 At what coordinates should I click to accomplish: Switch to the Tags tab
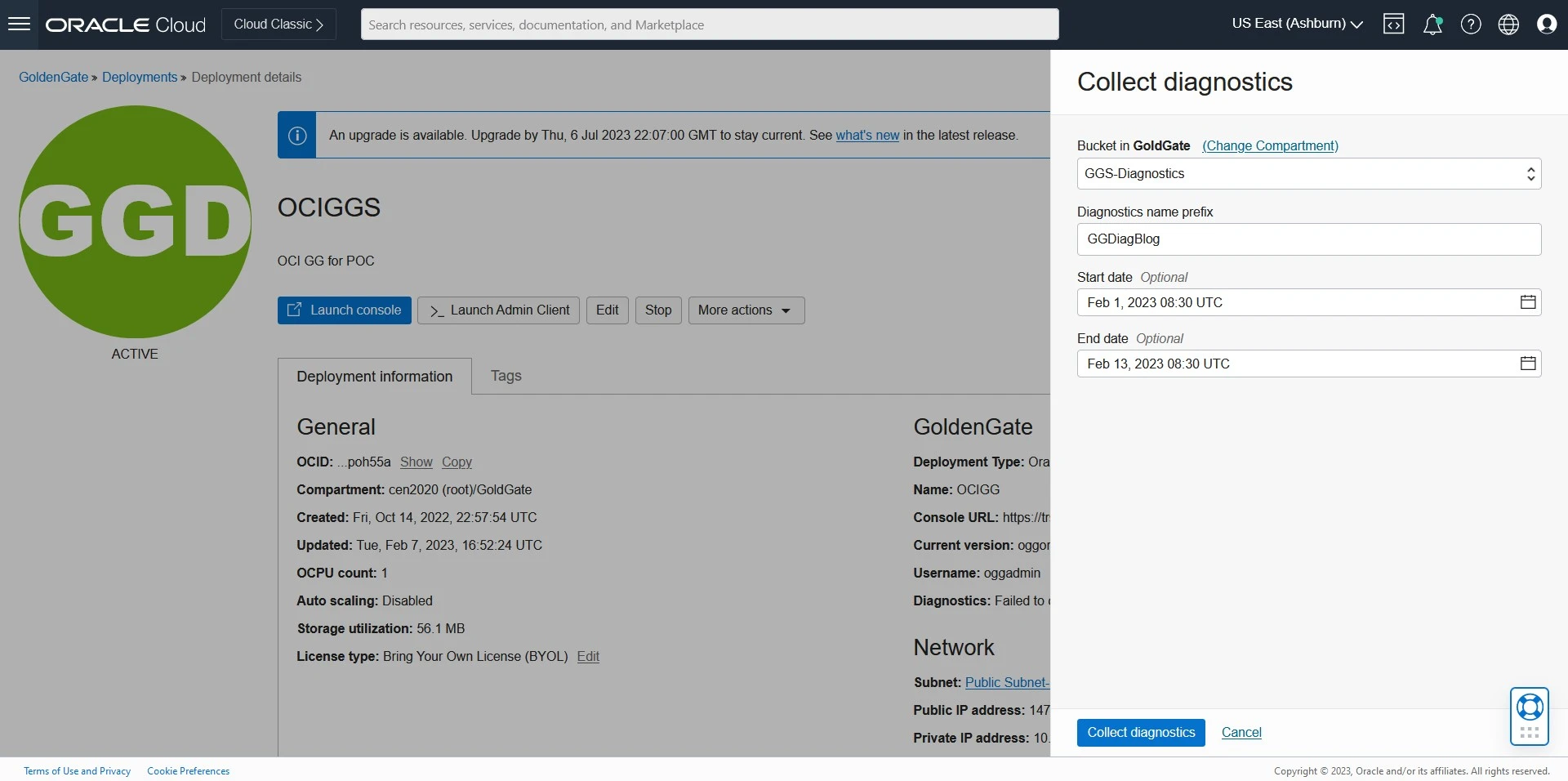pos(506,377)
